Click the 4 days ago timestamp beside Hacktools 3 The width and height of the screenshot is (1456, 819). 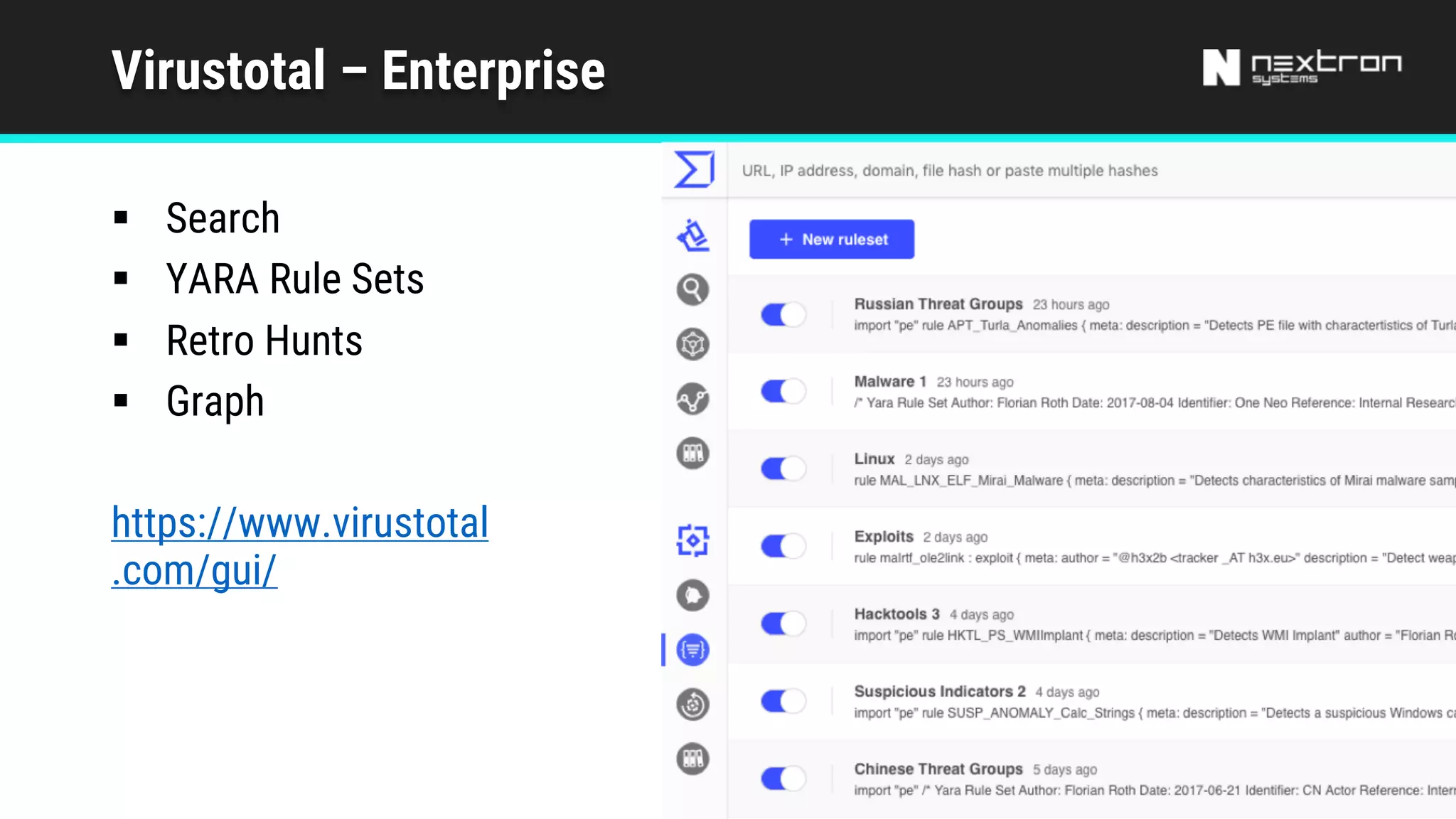tap(982, 615)
